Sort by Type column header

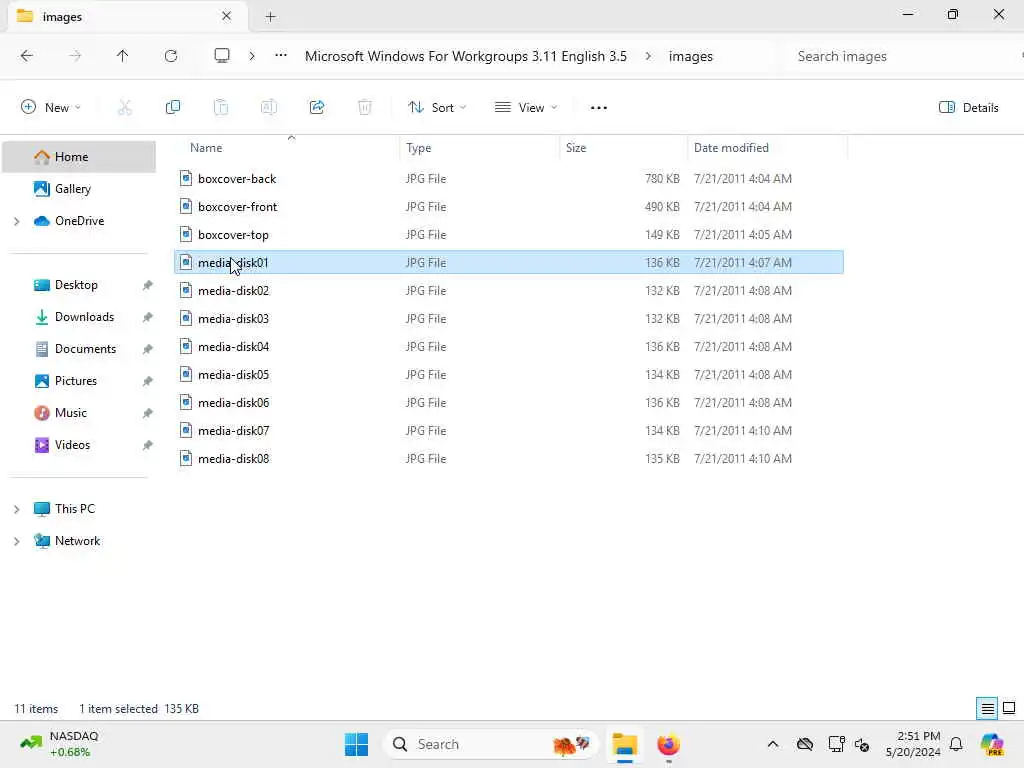tap(479, 148)
